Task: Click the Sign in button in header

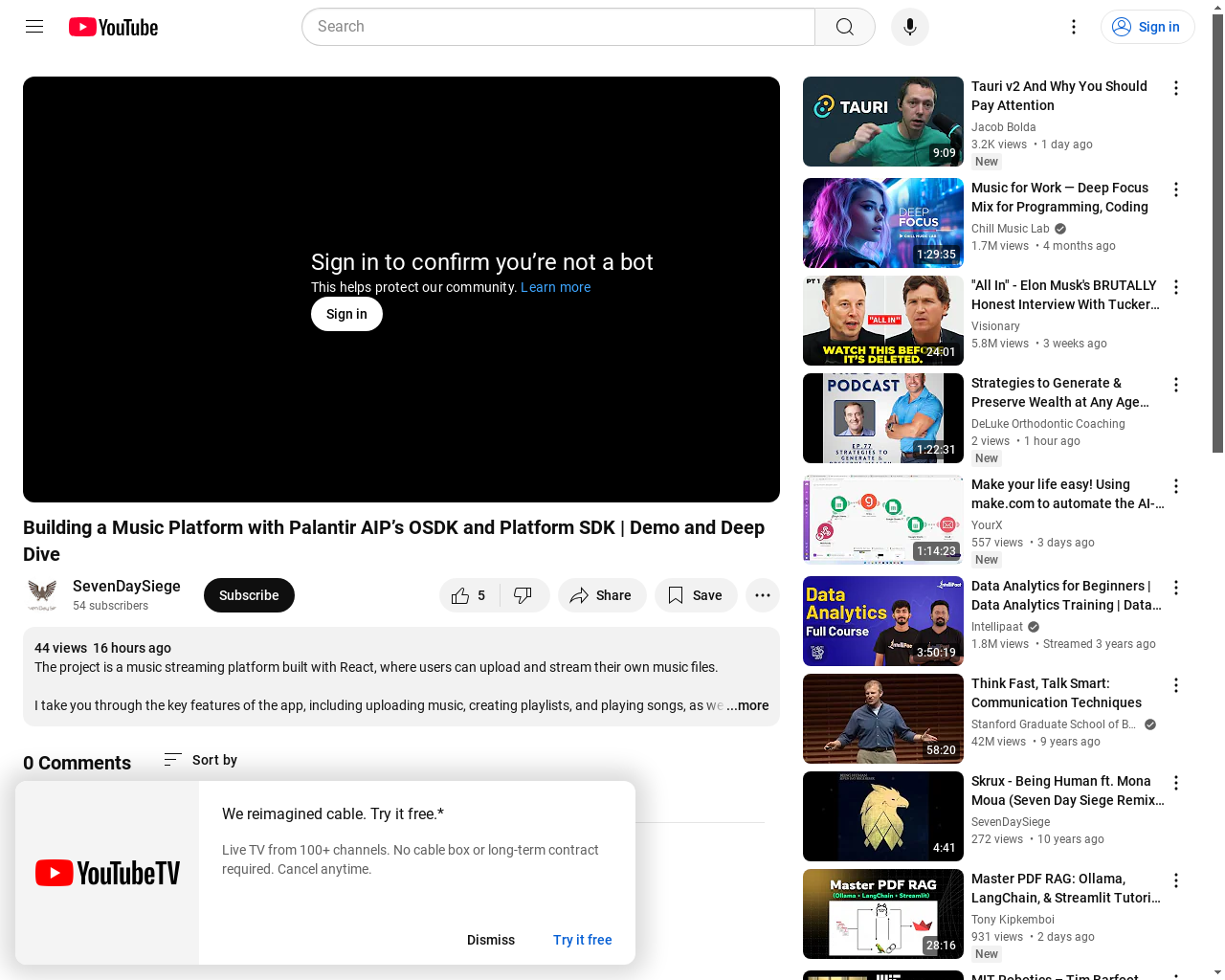Action: [1147, 27]
